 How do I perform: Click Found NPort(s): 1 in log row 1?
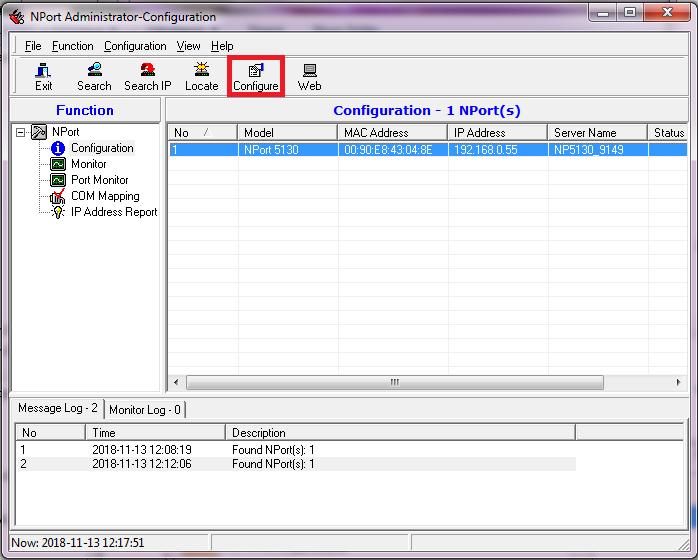(273, 450)
